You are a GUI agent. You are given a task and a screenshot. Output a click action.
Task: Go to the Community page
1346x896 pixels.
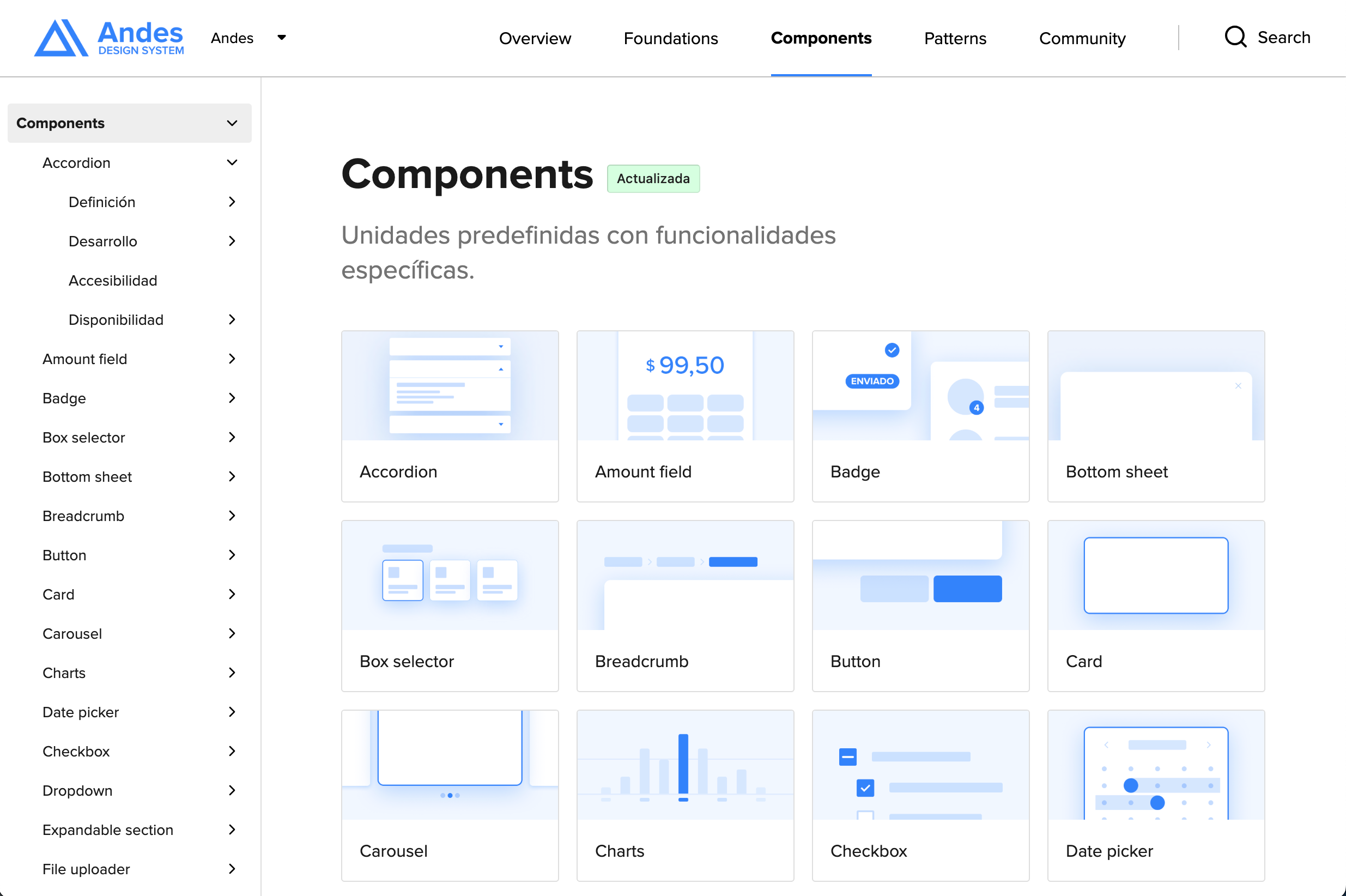(x=1082, y=38)
